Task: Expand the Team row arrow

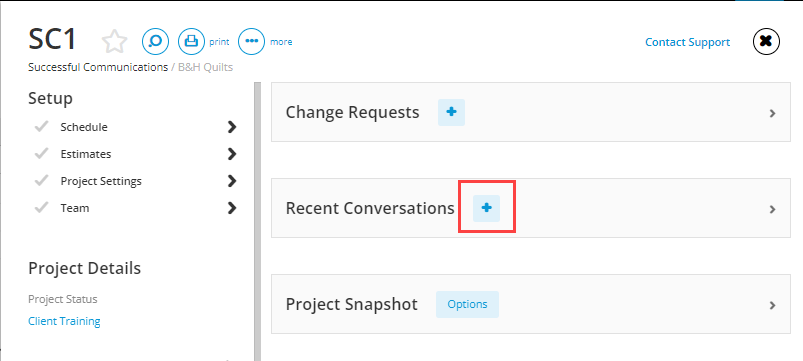Action: click(x=232, y=208)
